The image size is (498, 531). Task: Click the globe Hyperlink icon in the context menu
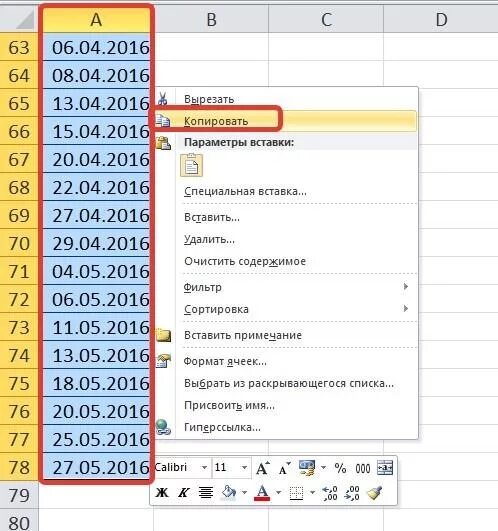(163, 427)
